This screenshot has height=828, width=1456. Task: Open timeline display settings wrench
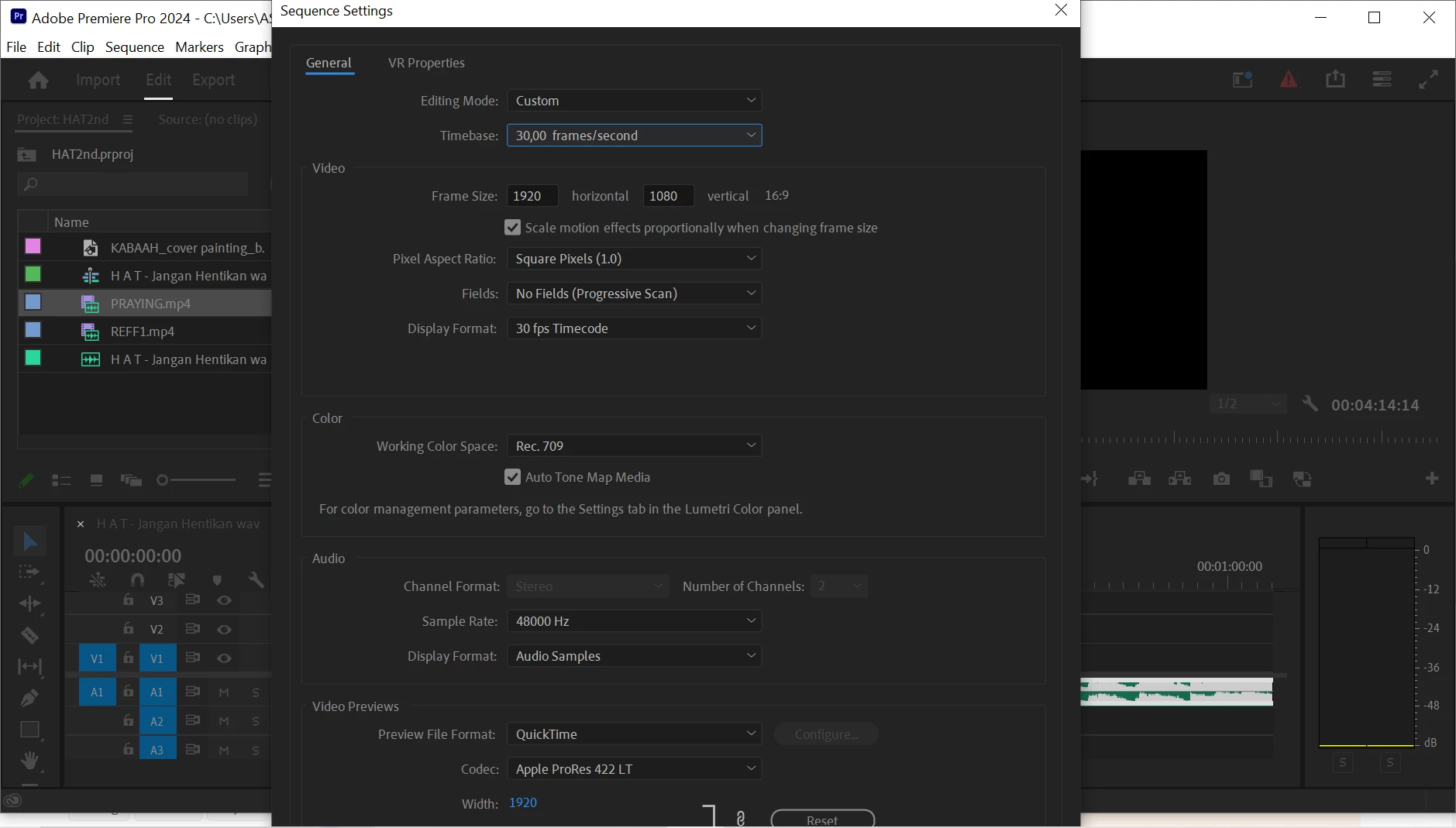[x=256, y=579]
